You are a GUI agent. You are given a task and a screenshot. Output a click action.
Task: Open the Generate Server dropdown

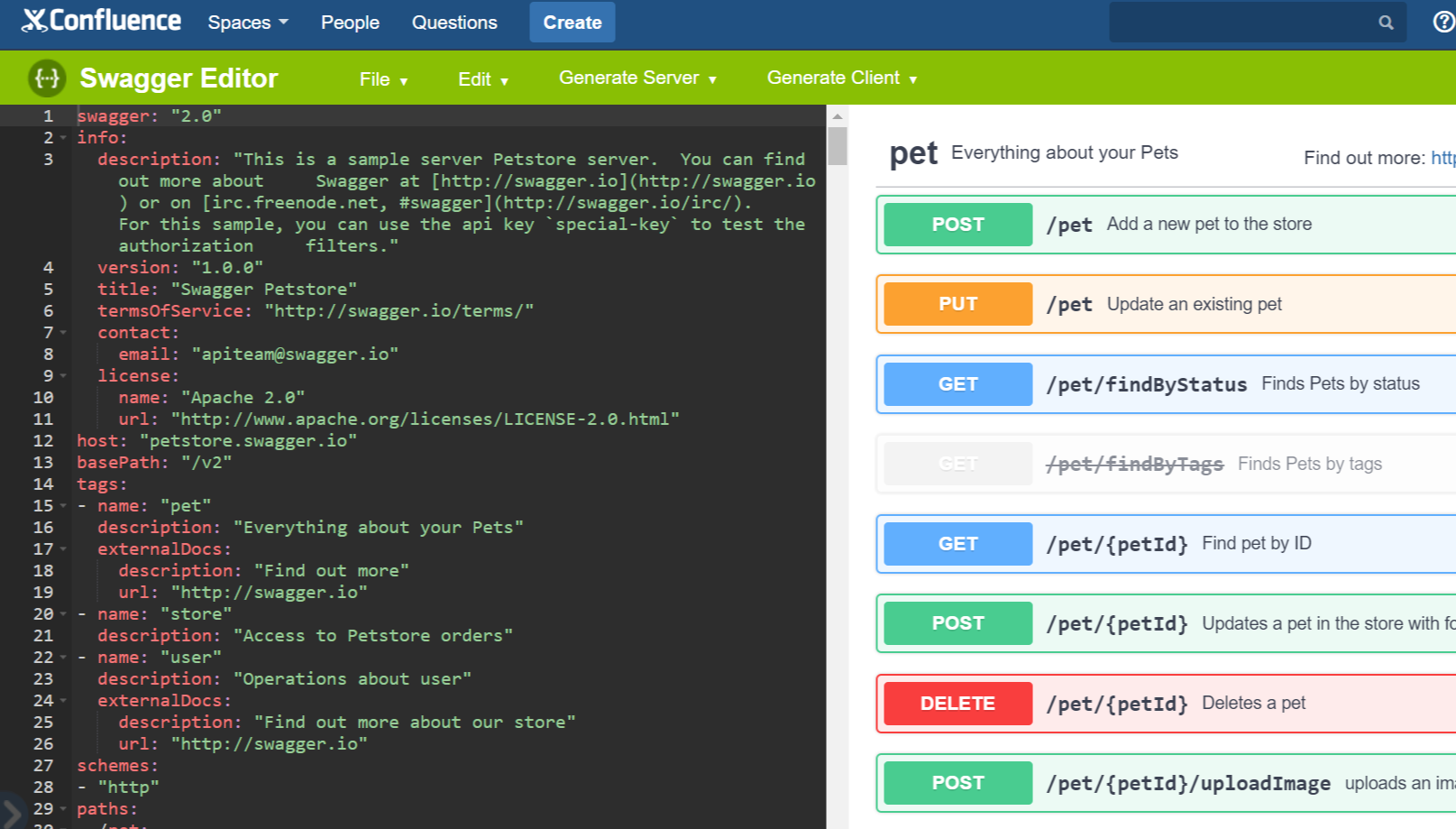[x=637, y=78]
